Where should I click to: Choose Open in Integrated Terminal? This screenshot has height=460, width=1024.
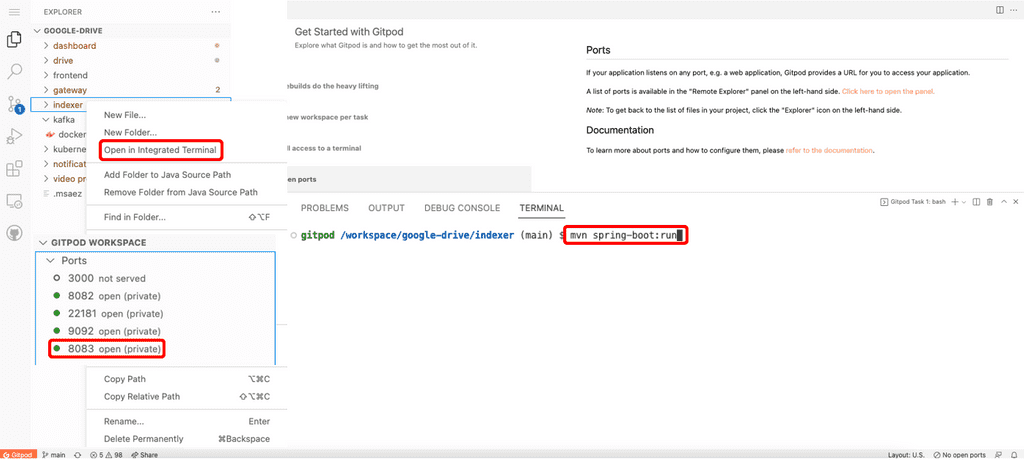tap(160, 150)
